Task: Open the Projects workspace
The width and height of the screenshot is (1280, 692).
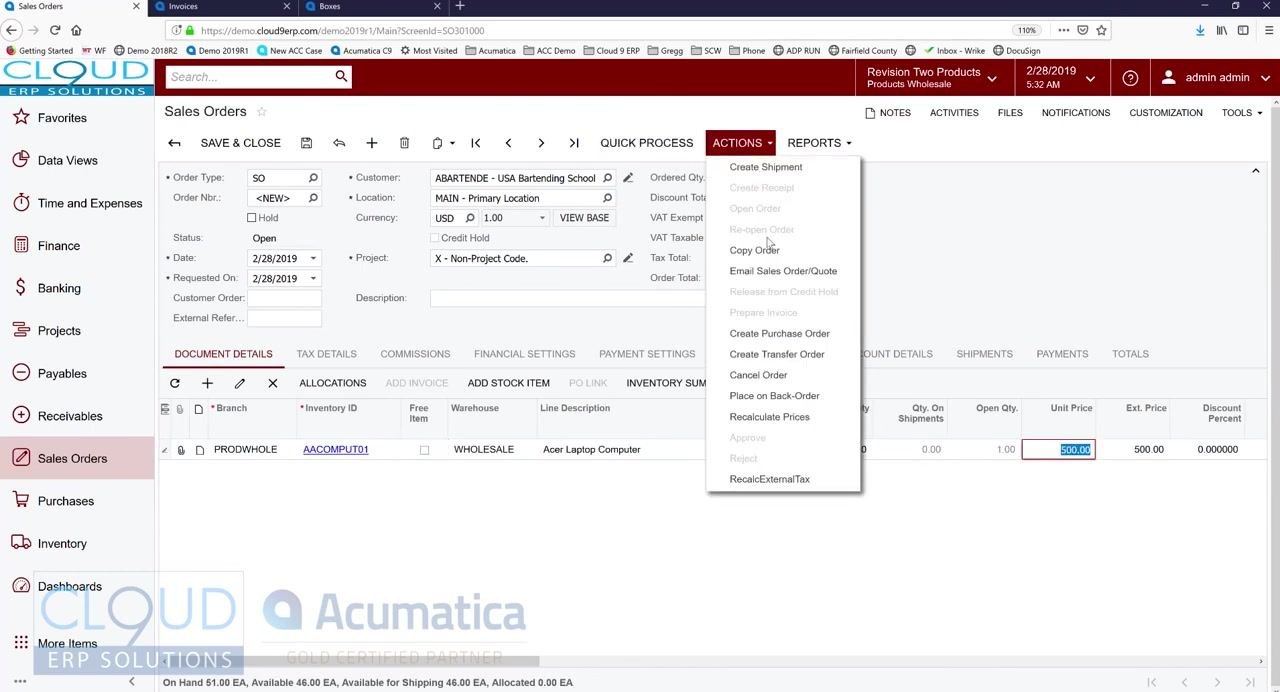Action: coord(59,331)
